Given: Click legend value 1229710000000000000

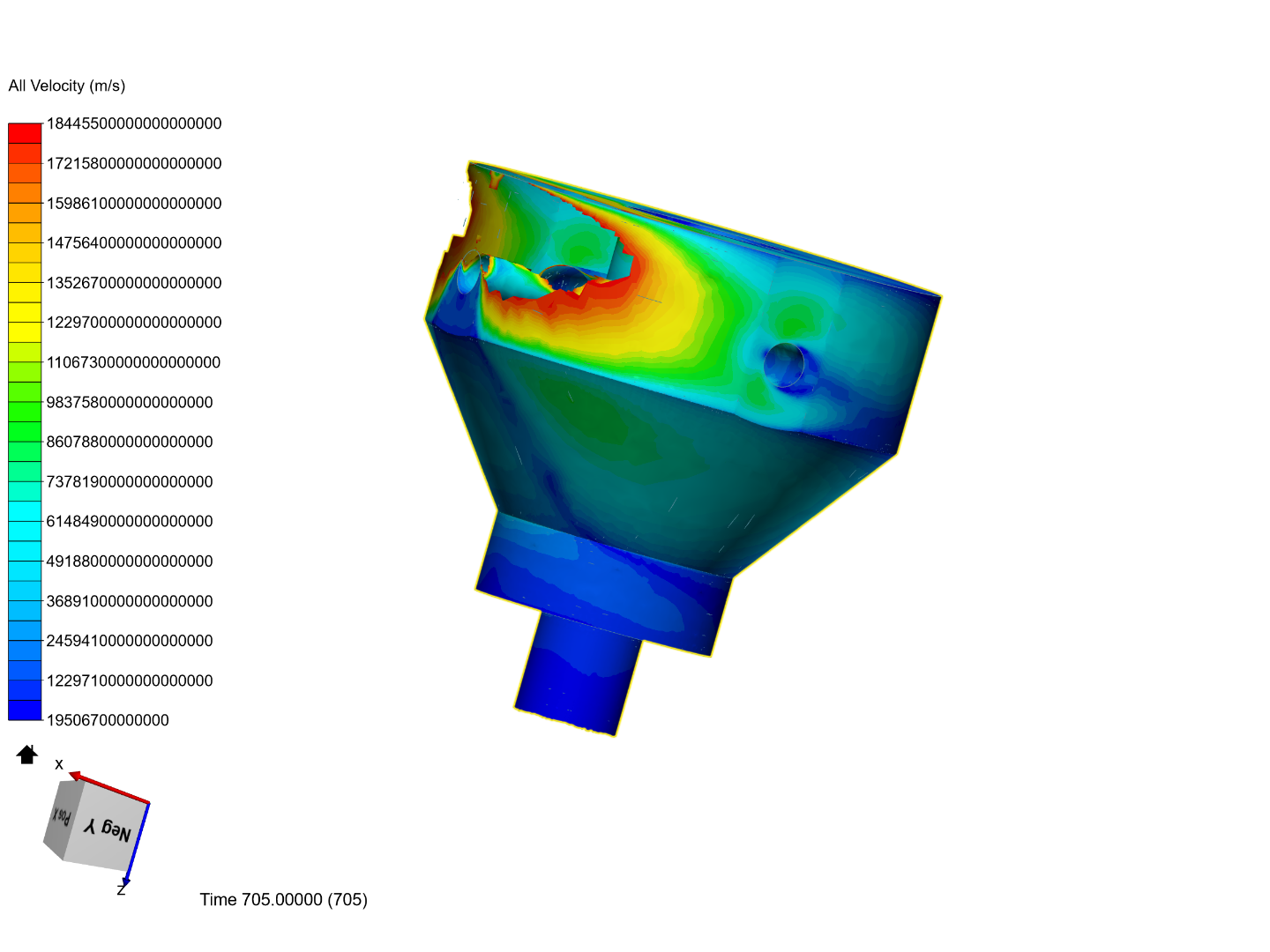Looking at the screenshot, I should click(x=130, y=681).
